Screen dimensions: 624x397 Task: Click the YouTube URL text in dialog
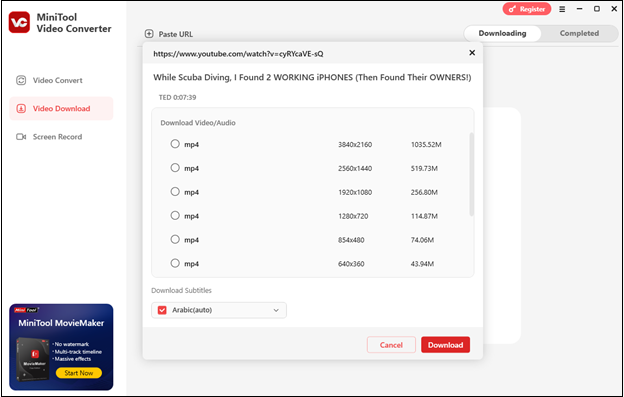pos(238,54)
